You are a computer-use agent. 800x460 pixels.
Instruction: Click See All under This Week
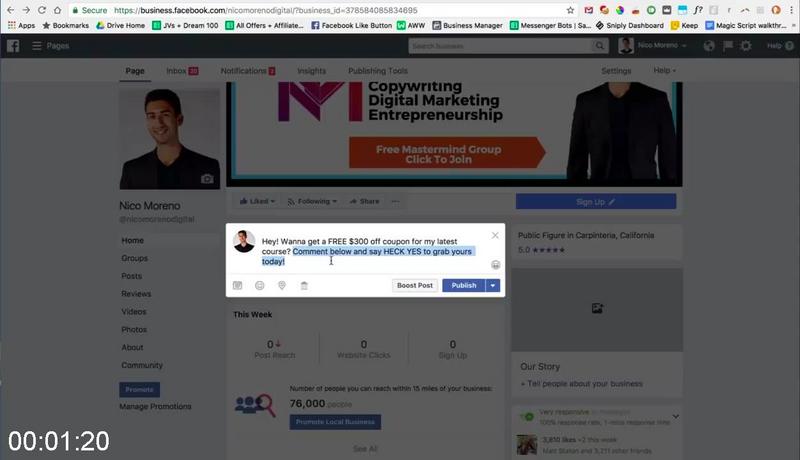pos(365,449)
